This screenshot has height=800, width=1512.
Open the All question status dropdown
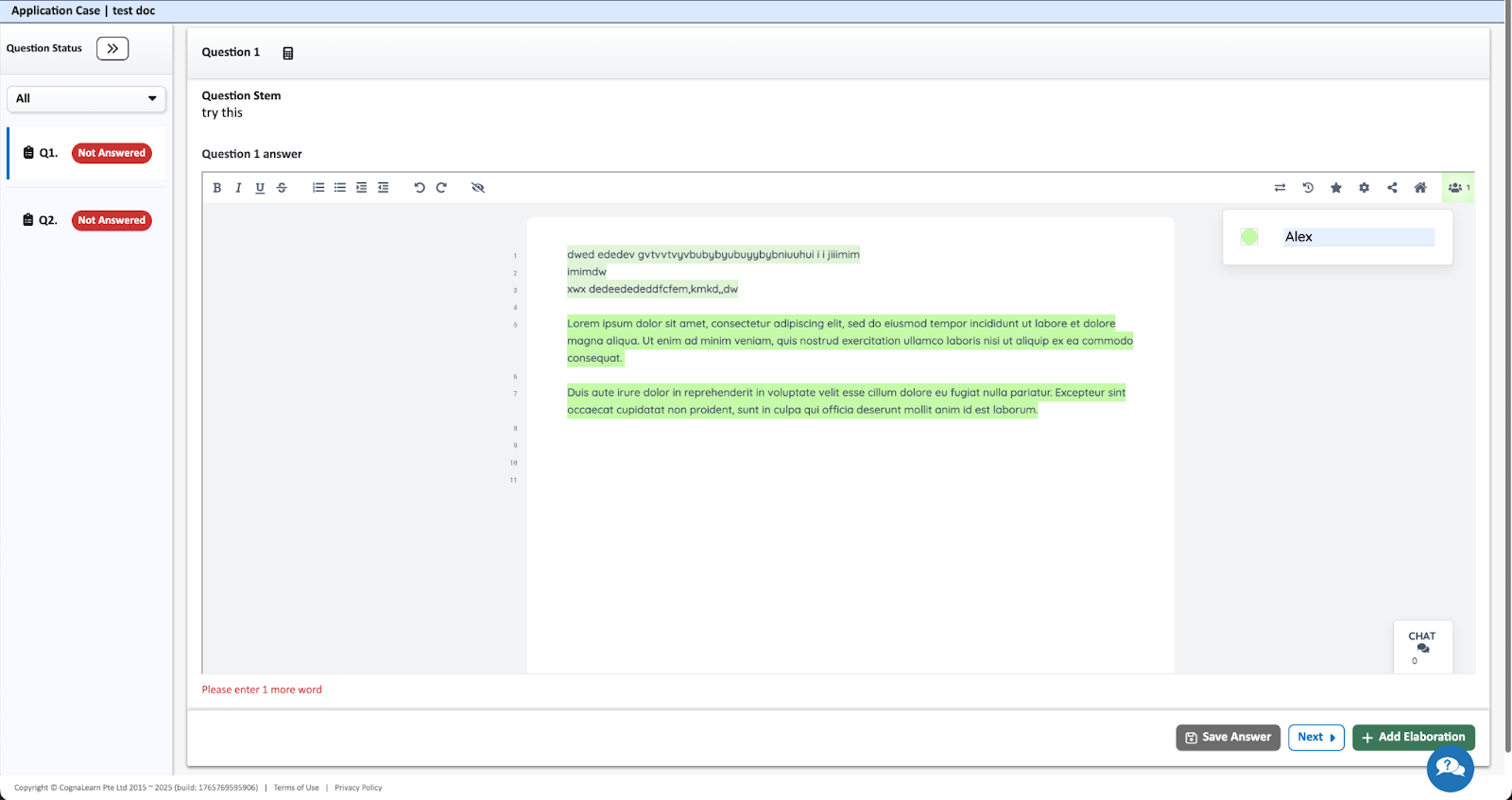point(86,98)
